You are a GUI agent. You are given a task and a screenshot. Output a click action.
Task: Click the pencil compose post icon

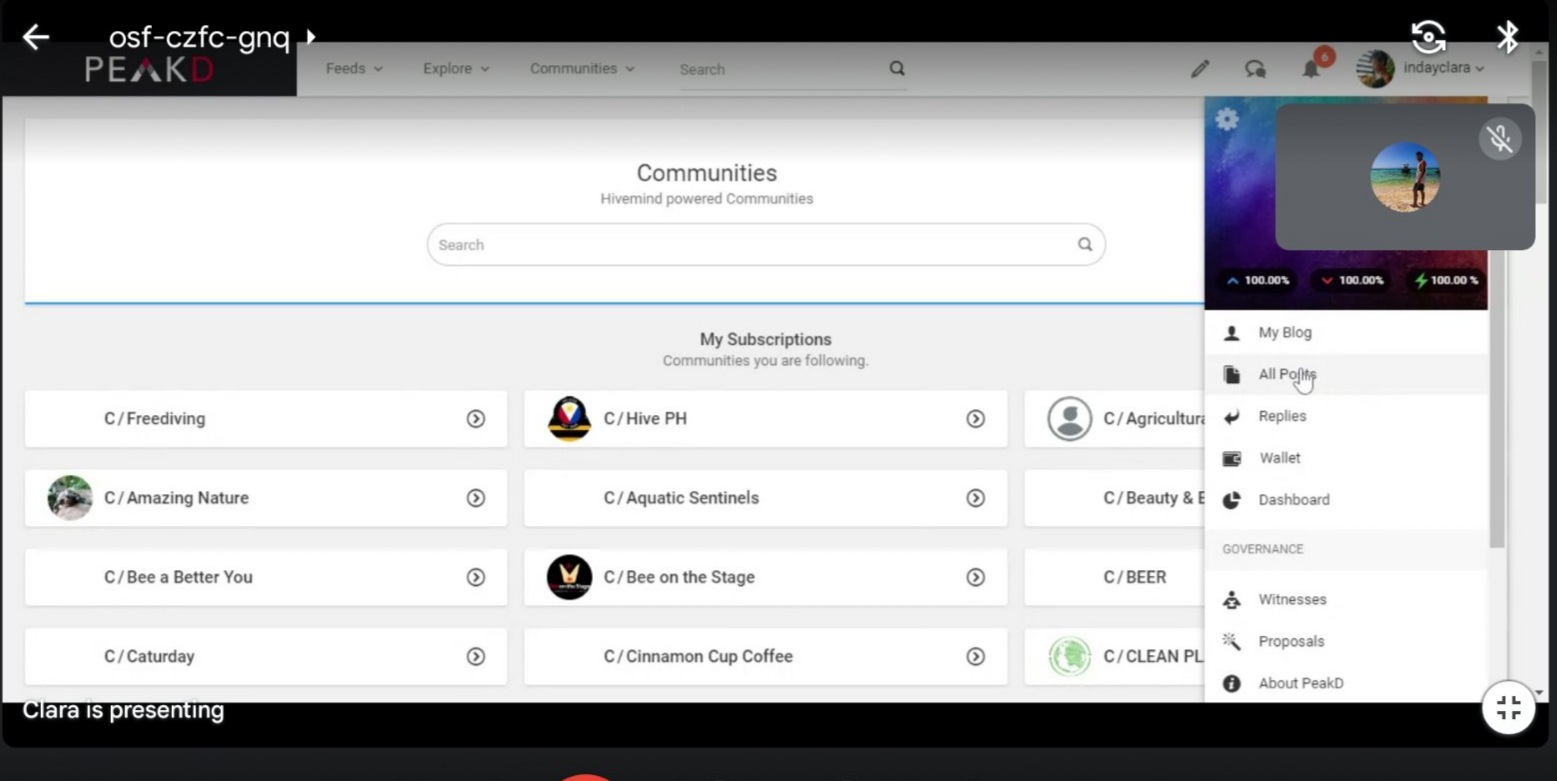1200,69
